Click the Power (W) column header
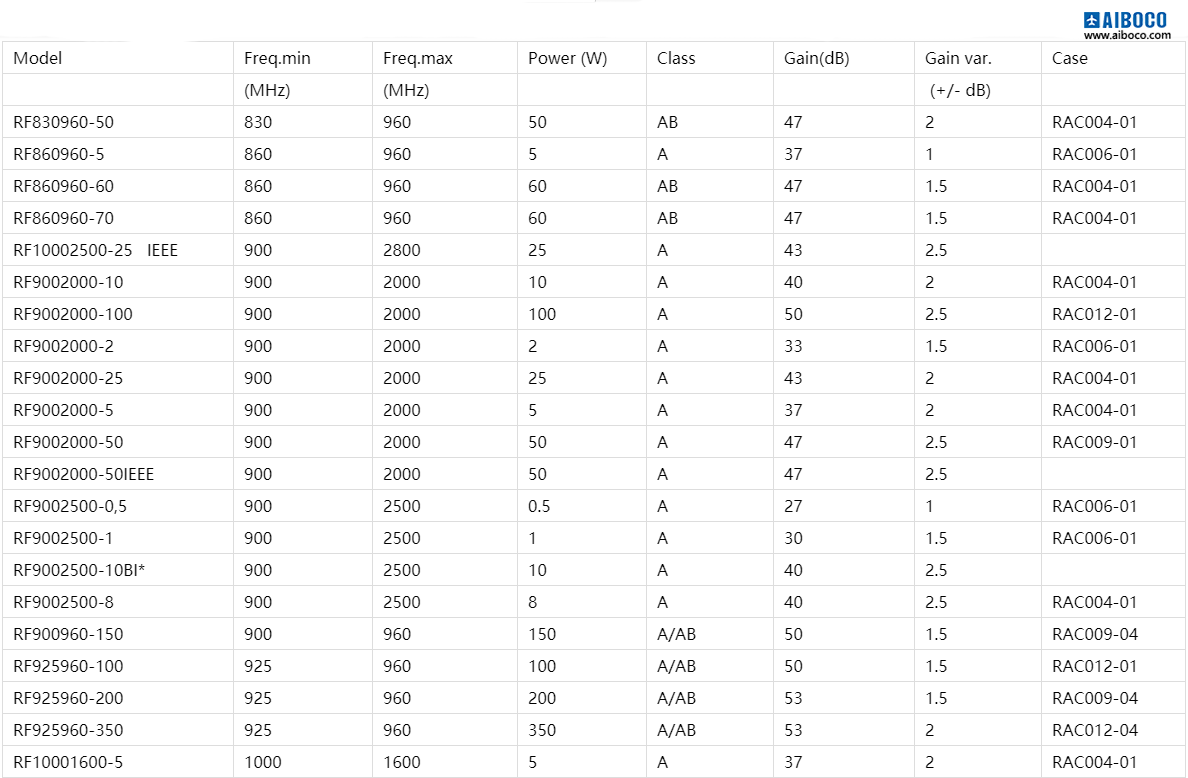The height and width of the screenshot is (778, 1188). [x=567, y=58]
